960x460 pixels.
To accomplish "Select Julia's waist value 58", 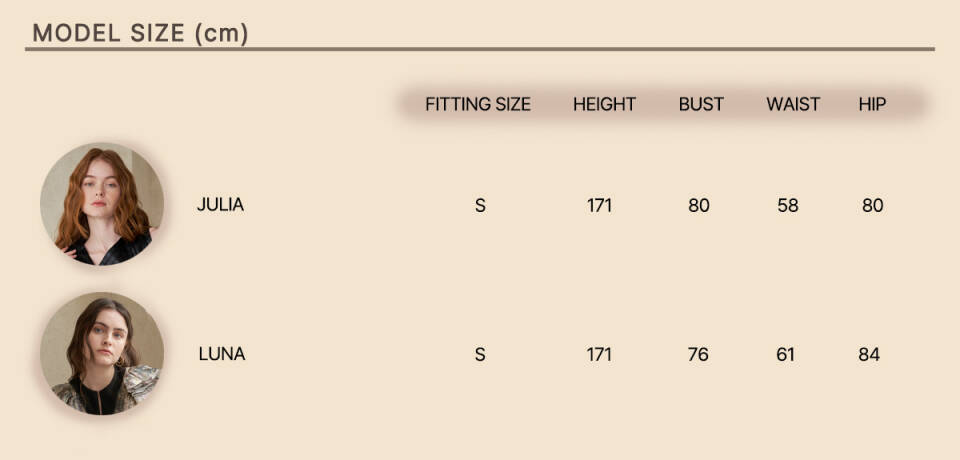I will pyautogui.click(x=788, y=206).
